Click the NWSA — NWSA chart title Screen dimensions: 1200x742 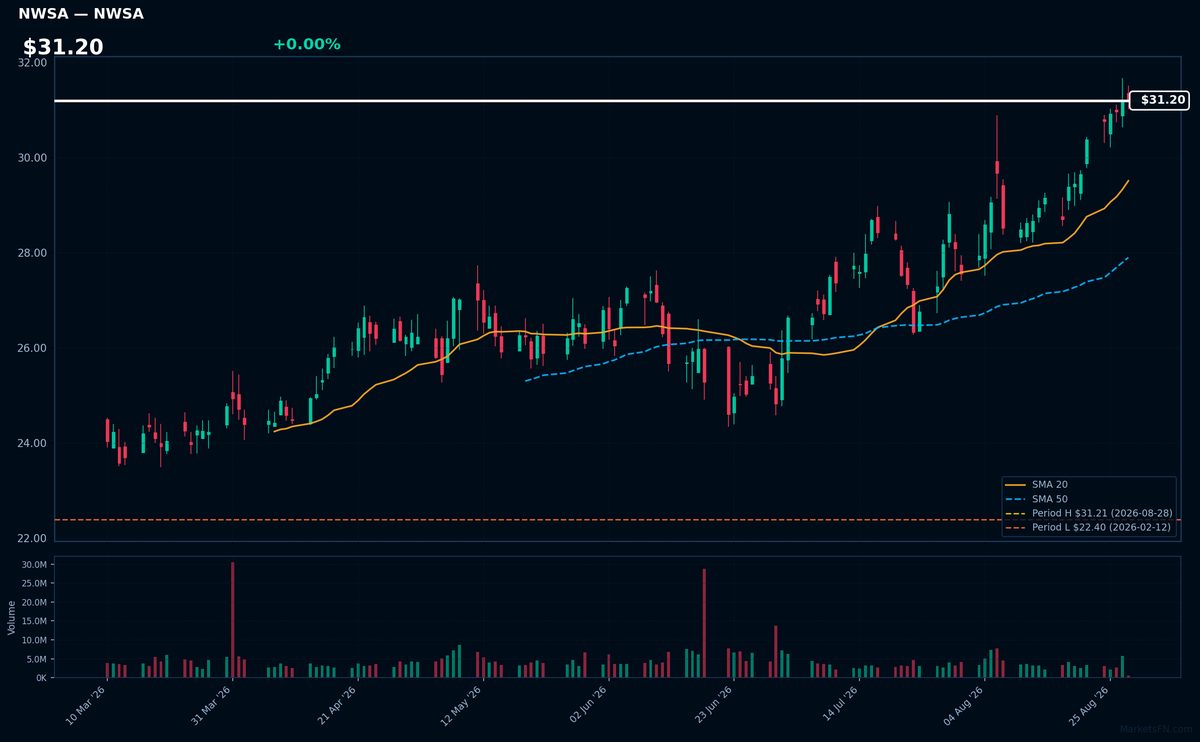(81, 14)
